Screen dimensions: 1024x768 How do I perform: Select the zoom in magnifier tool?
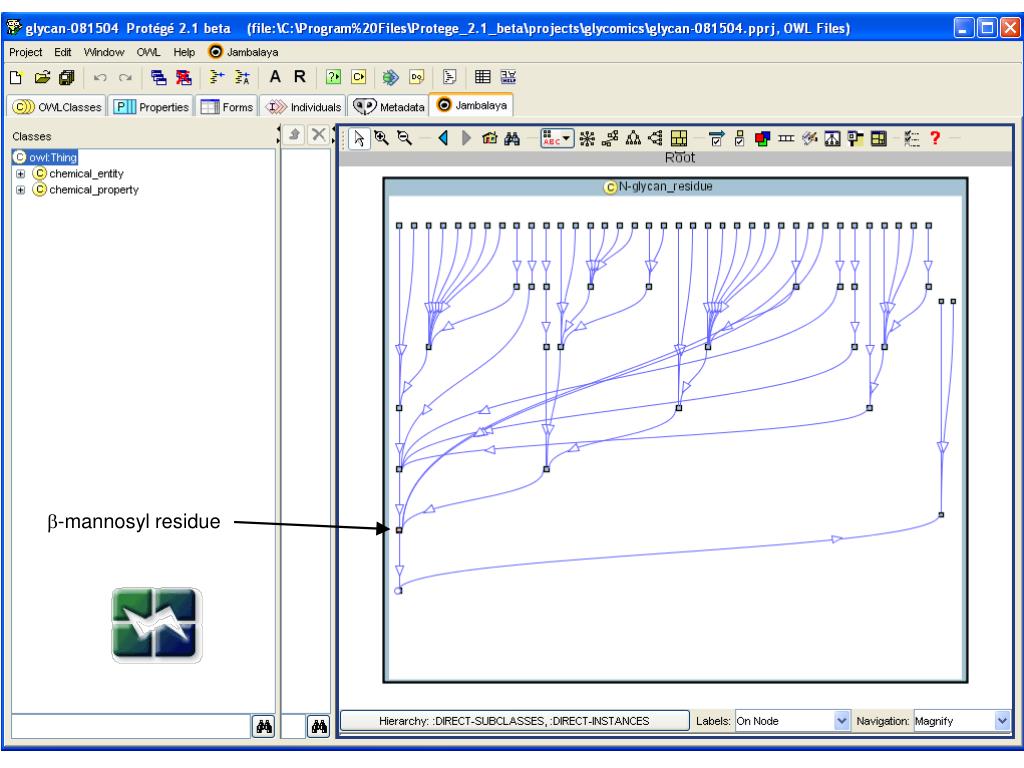[x=381, y=138]
